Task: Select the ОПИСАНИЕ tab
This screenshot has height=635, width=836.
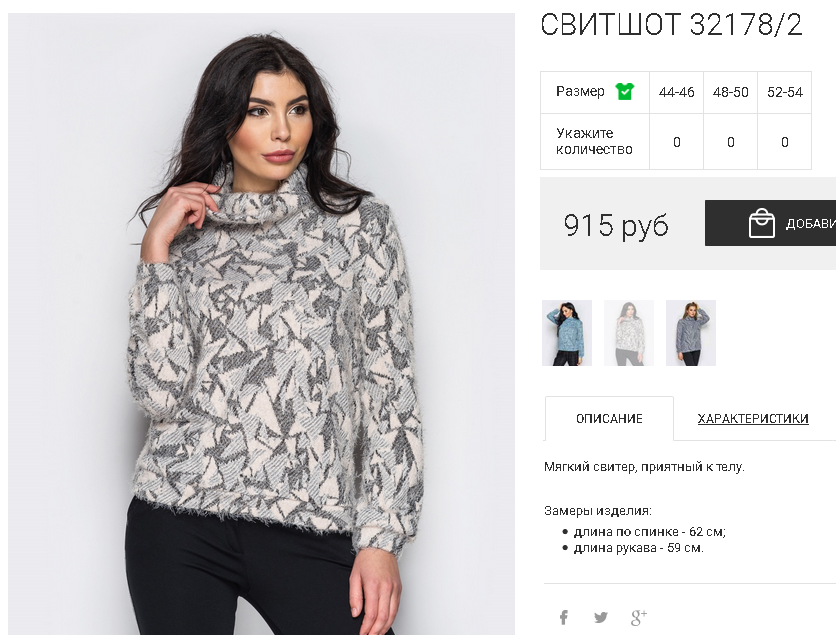Action: pyautogui.click(x=609, y=419)
